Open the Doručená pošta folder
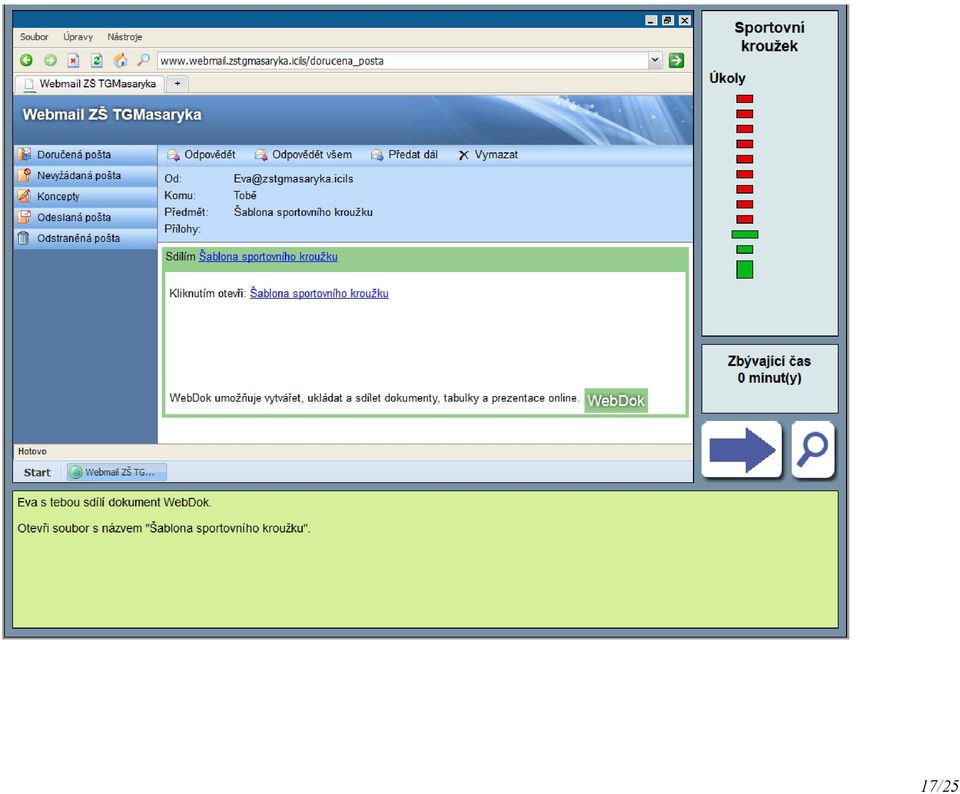This screenshot has width=960, height=794. coord(86,155)
